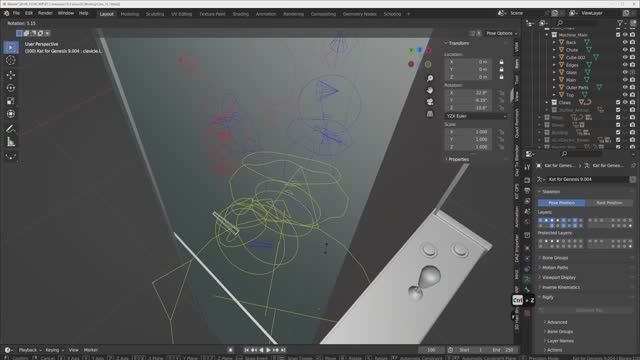Click the Rest Position button
The width and height of the screenshot is (640, 360).
[x=609, y=203]
